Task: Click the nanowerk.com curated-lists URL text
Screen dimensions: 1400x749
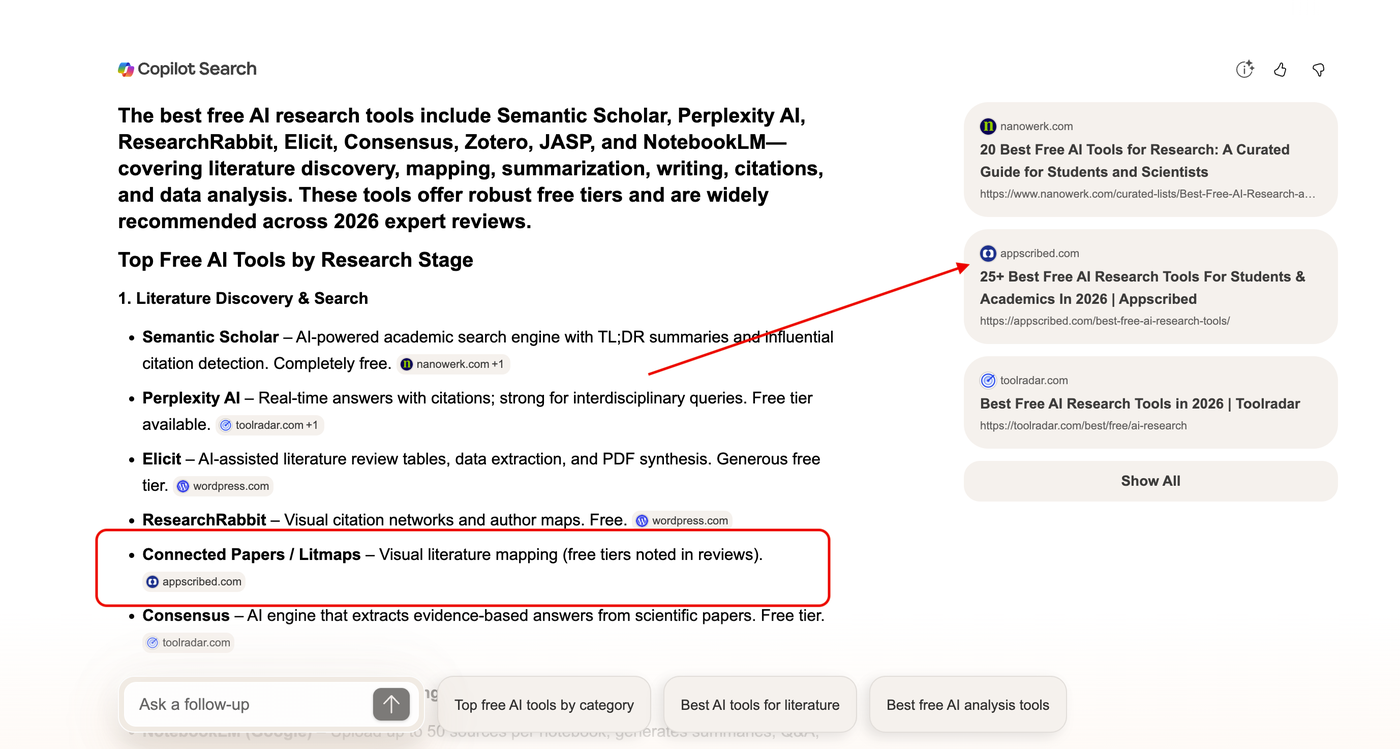Action: point(1148,194)
